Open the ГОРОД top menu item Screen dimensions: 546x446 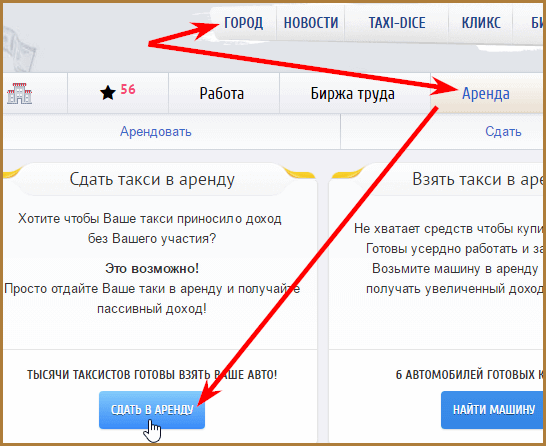tap(243, 23)
